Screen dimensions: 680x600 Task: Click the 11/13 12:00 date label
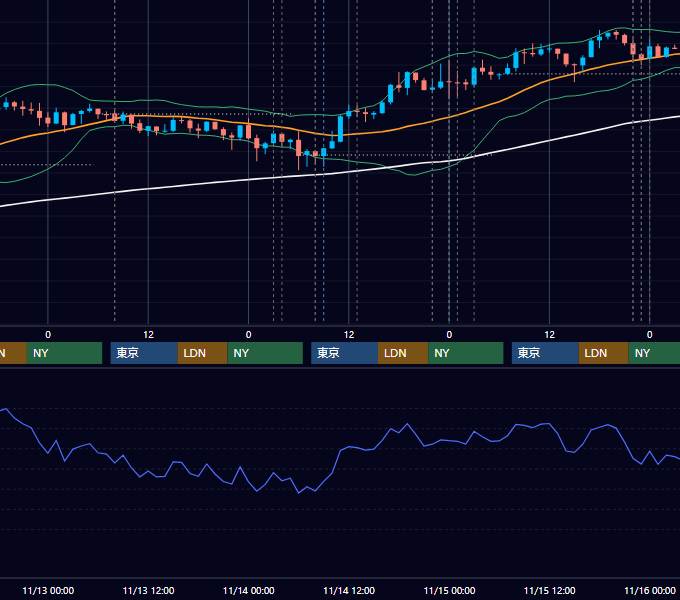pos(148,590)
